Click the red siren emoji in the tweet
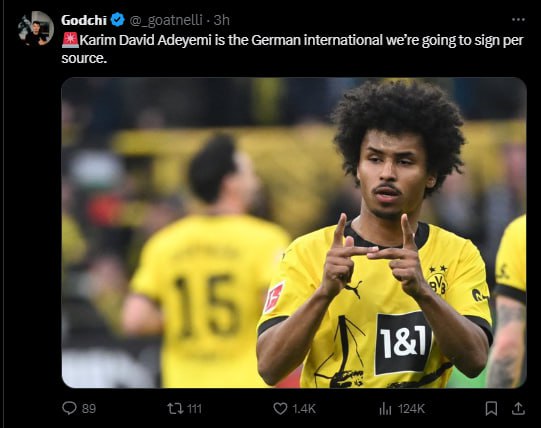 pyautogui.click(x=70, y=40)
